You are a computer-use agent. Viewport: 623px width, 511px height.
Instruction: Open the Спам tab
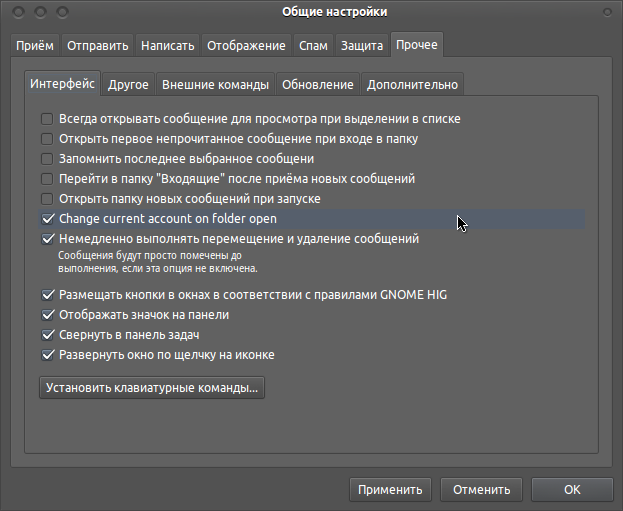point(313,46)
